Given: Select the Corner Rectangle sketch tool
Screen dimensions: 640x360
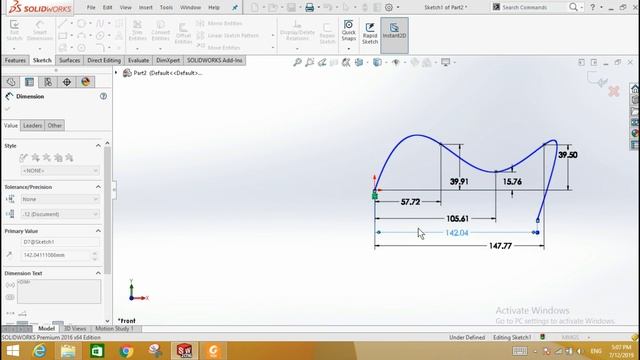Looking at the screenshot, I should (62, 36).
